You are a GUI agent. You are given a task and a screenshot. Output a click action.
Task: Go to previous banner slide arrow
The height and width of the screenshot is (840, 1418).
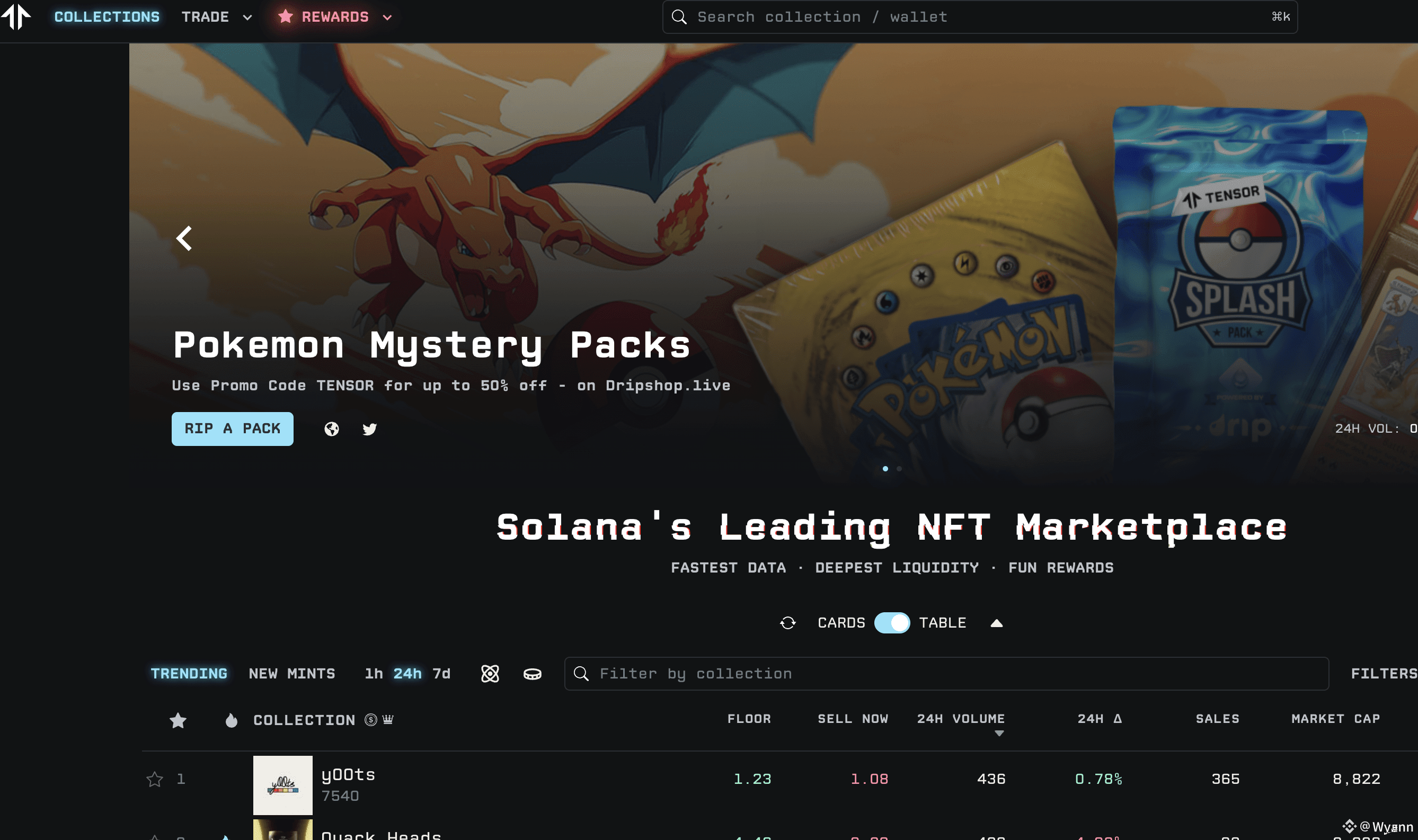point(184,238)
